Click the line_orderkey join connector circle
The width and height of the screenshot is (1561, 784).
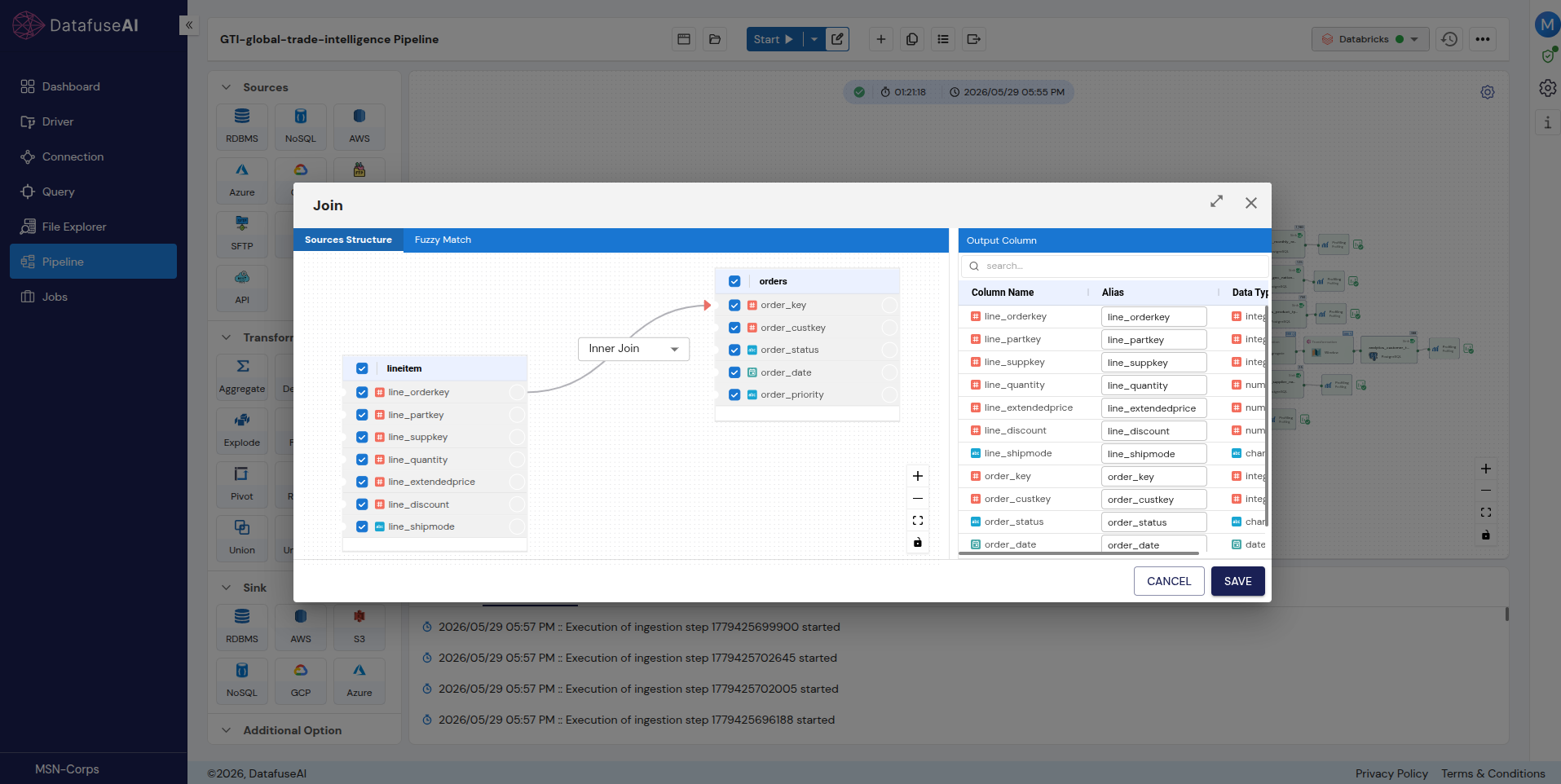tap(517, 392)
